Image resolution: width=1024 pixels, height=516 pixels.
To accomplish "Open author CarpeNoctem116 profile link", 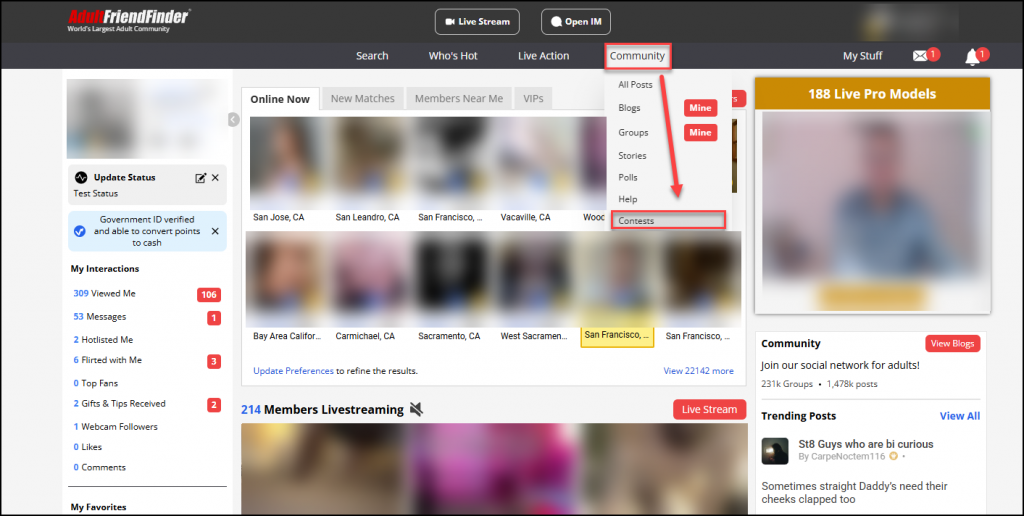I will (848, 457).
